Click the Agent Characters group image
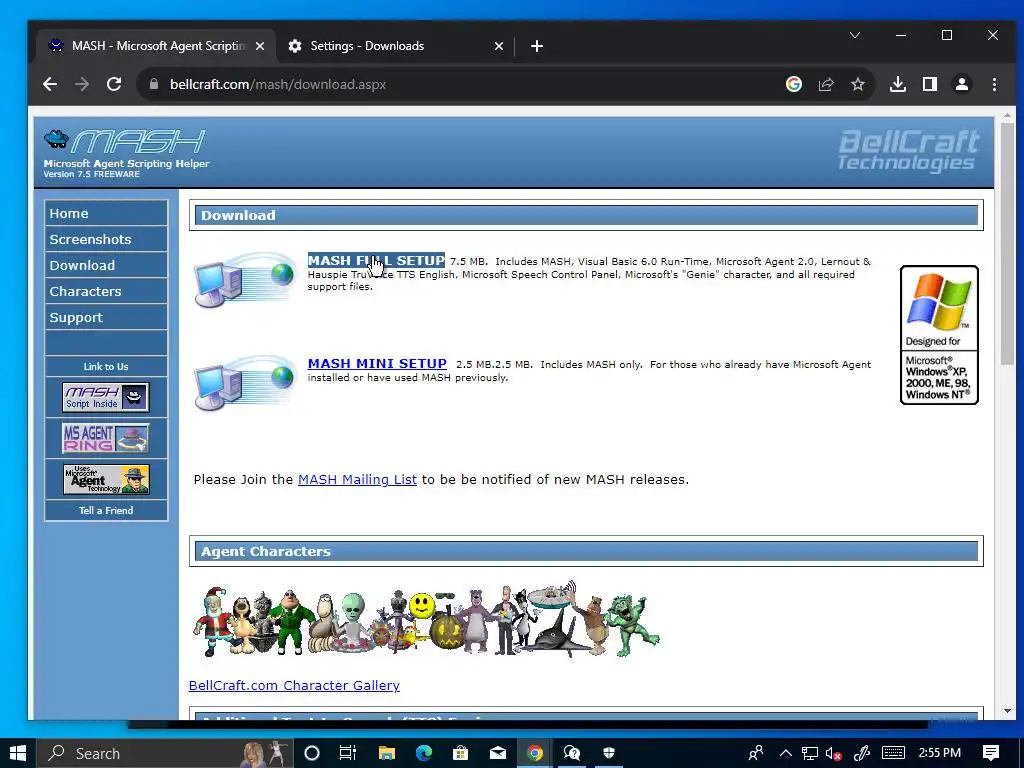Image resolution: width=1024 pixels, height=768 pixels. pos(426,619)
